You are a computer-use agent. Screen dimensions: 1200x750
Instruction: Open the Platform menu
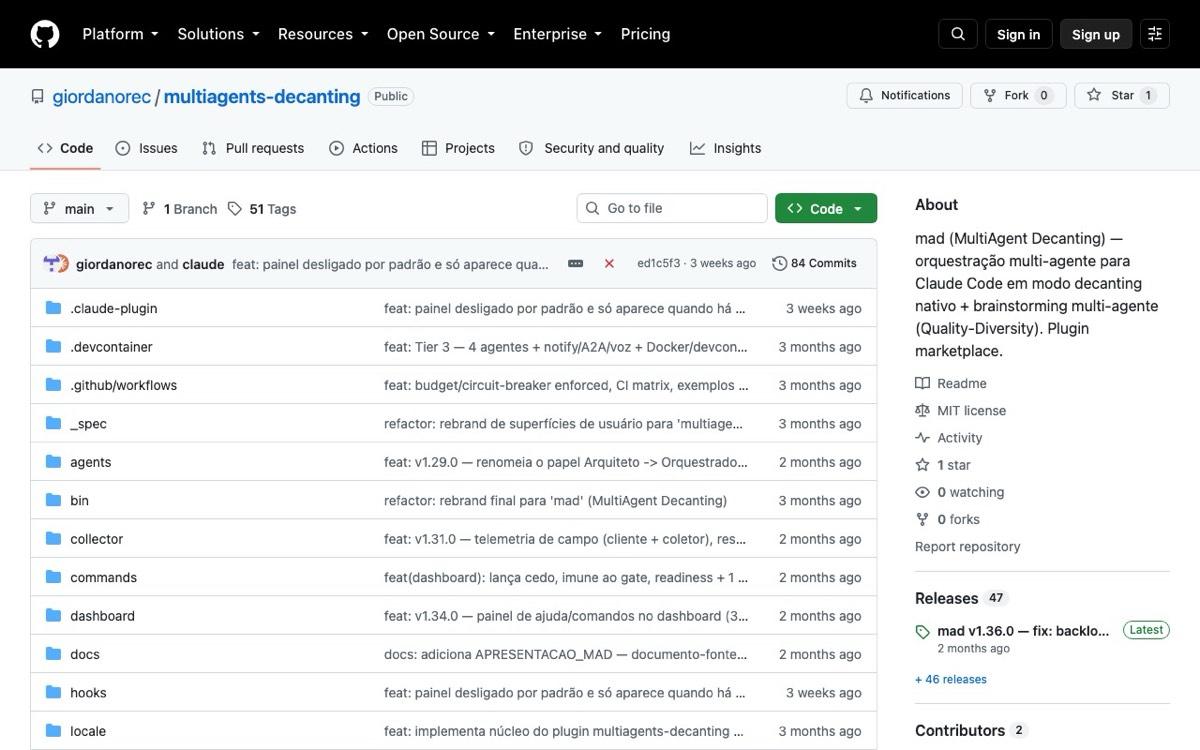pos(120,34)
